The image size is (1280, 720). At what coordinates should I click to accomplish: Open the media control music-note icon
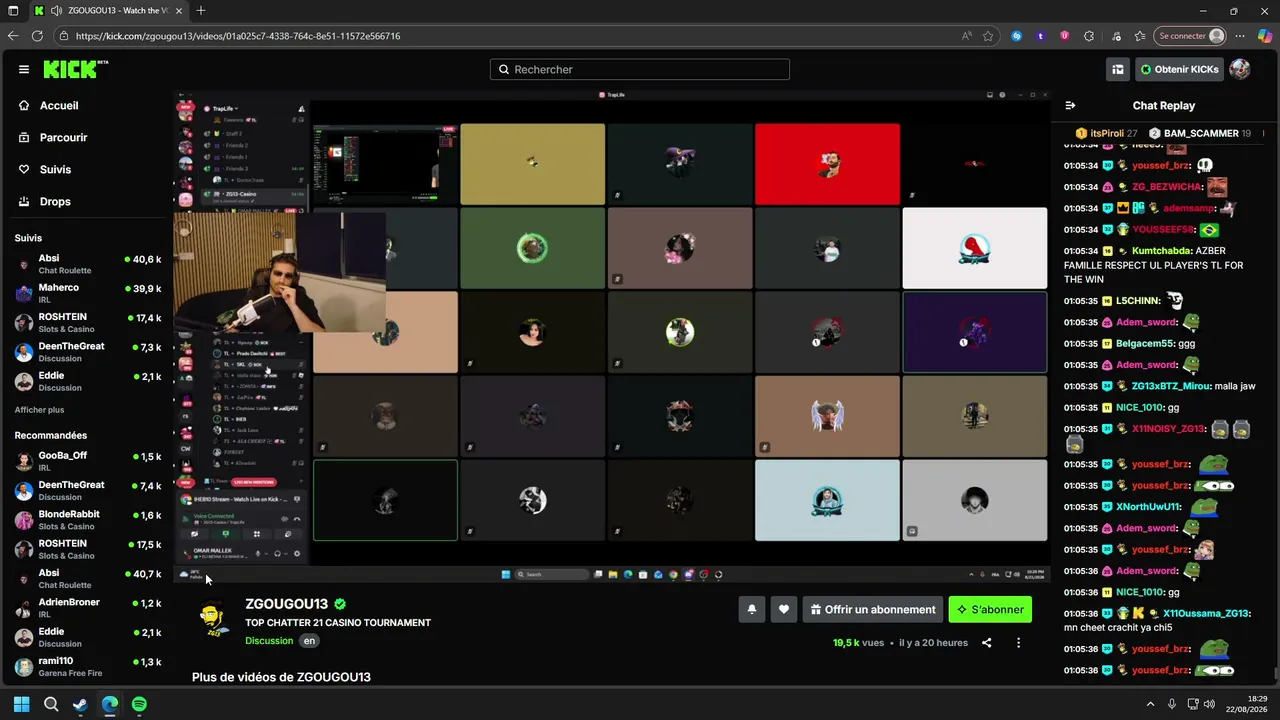(1116, 36)
